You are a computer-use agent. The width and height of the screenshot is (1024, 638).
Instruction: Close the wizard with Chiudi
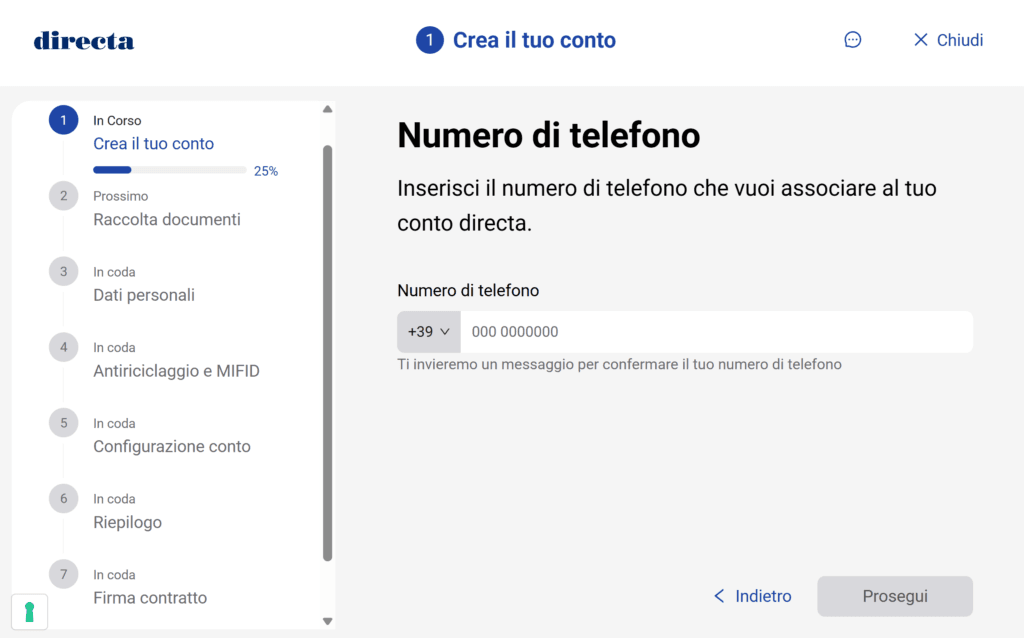point(948,40)
